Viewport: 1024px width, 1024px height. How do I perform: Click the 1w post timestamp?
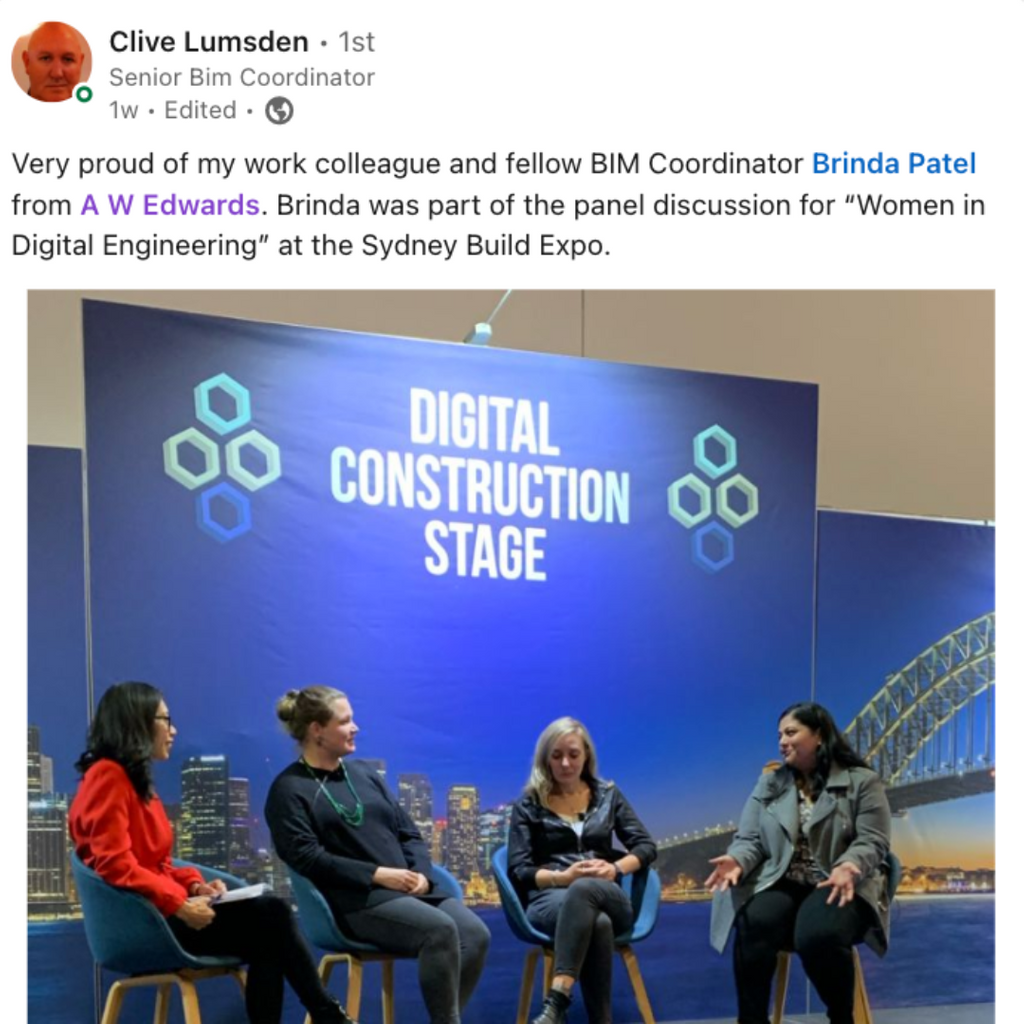tap(123, 110)
